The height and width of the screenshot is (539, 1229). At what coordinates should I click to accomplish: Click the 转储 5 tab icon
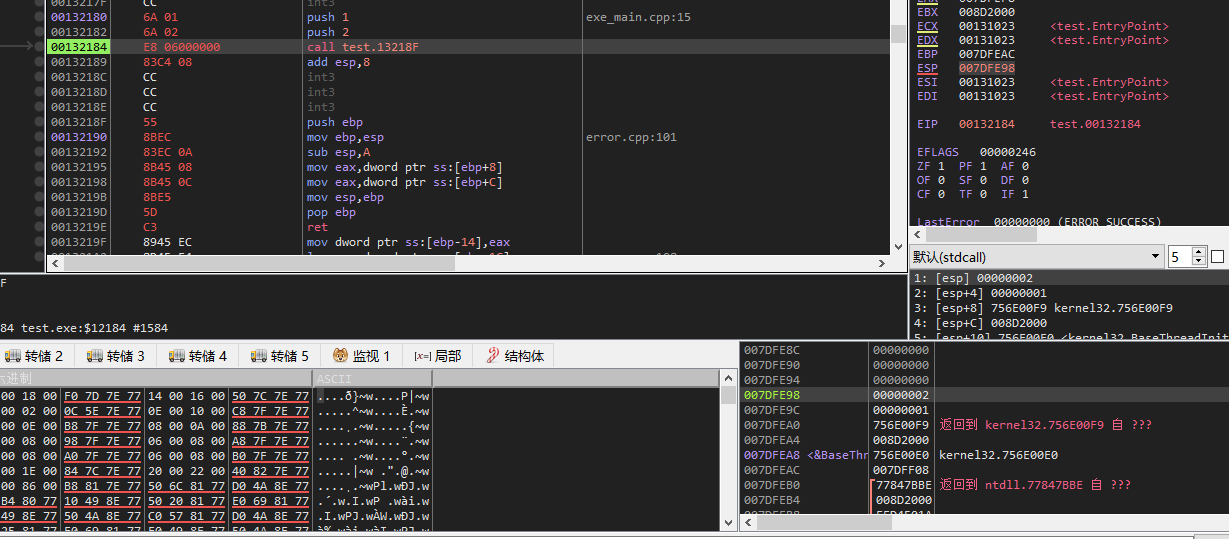pos(260,356)
